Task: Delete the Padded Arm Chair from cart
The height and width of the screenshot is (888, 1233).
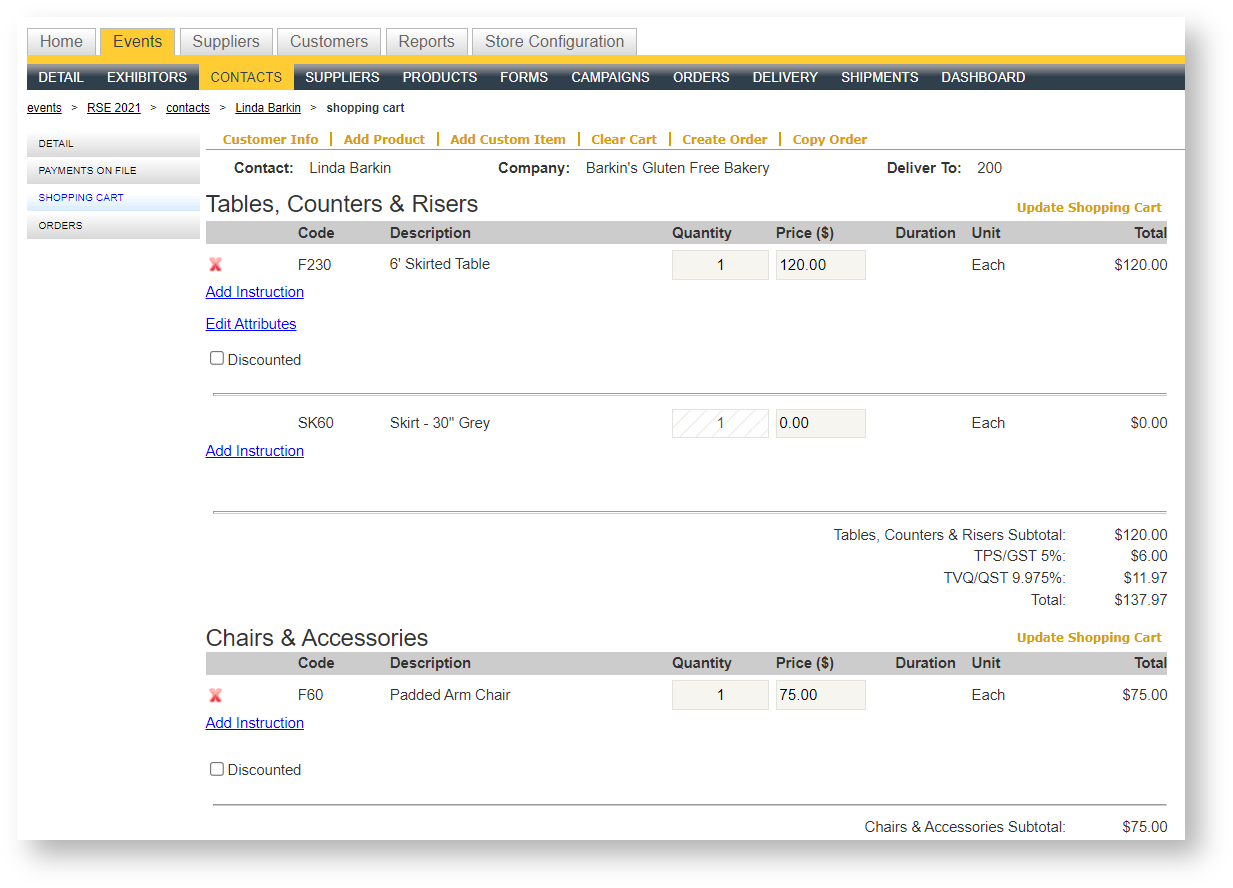Action: (215, 695)
